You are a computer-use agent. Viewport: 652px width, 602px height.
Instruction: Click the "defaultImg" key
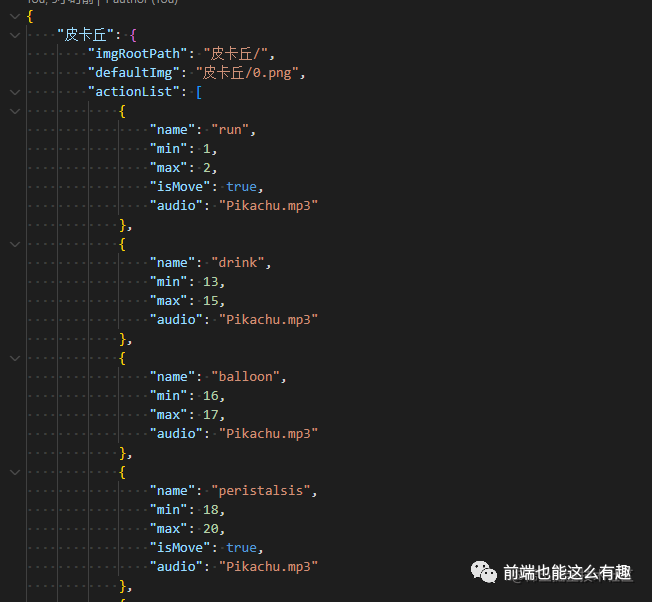pos(134,73)
